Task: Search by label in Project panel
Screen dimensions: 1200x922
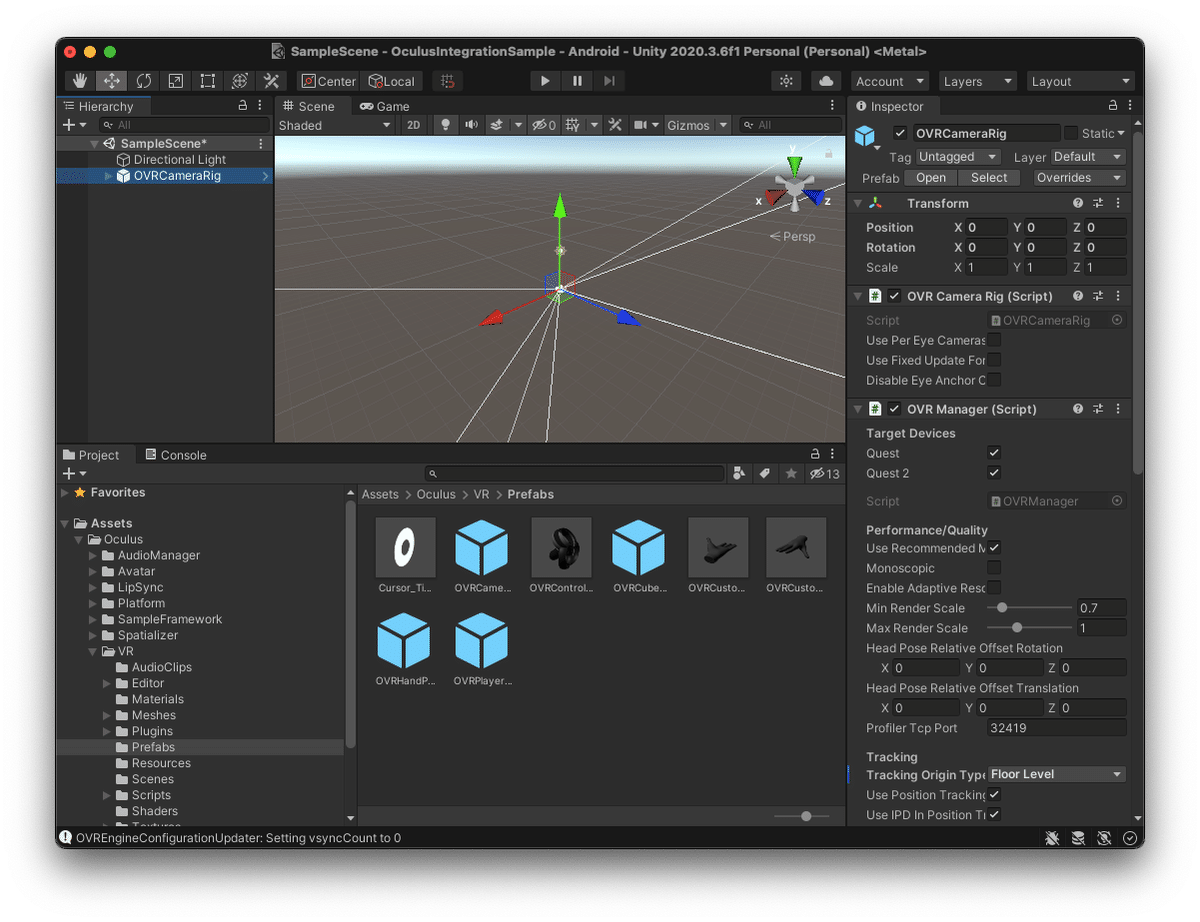Action: [x=765, y=473]
